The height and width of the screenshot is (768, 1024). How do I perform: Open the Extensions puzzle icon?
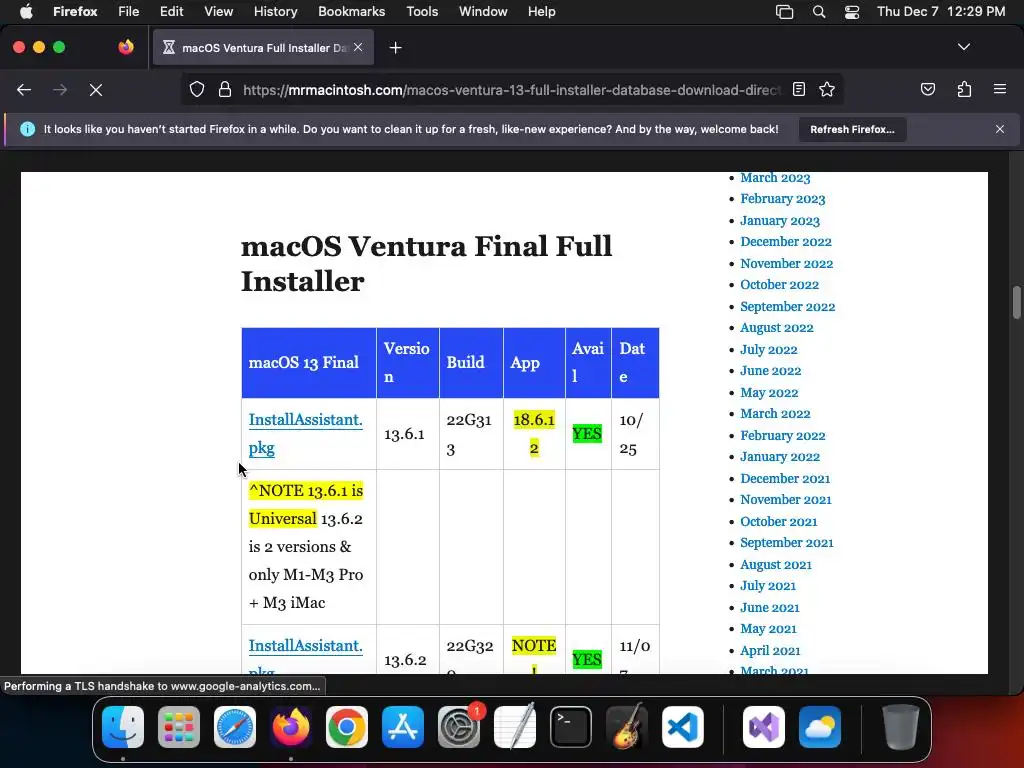click(x=964, y=89)
